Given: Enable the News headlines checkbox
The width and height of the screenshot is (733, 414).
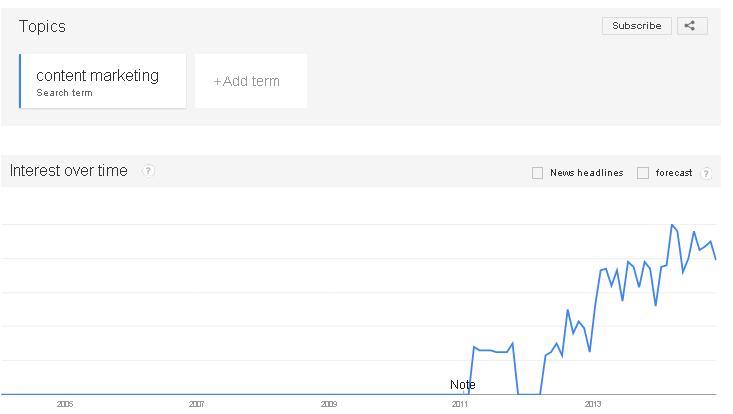Looking at the screenshot, I should pos(538,173).
